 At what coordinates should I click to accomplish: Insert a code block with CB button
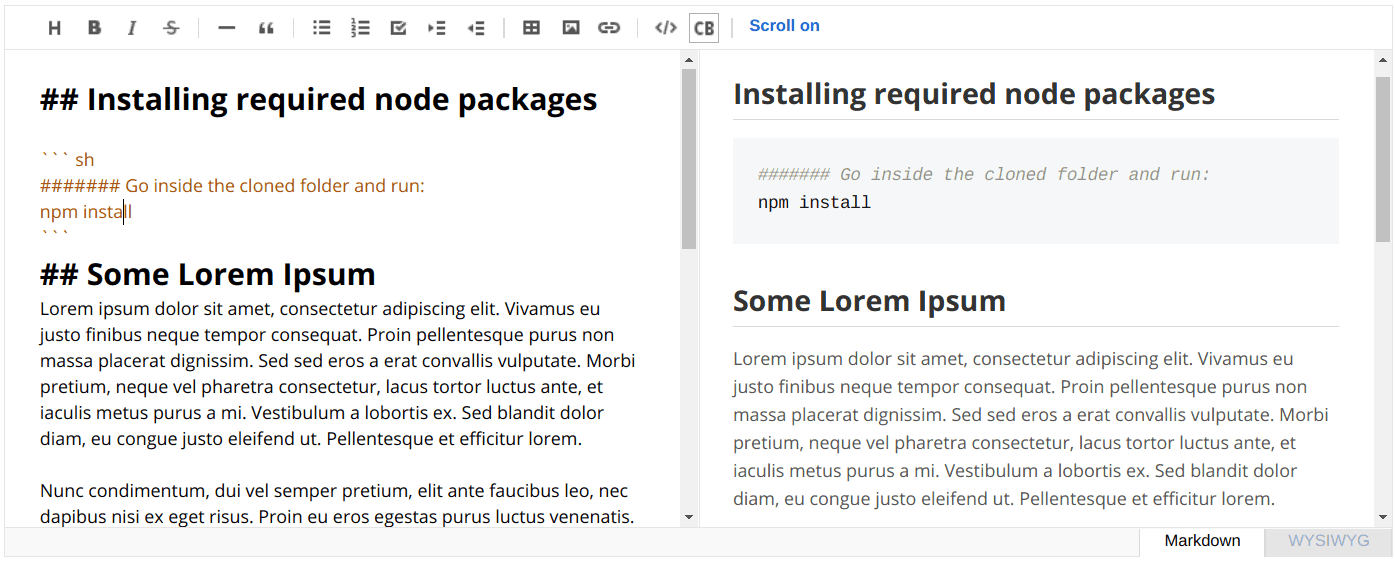704,28
